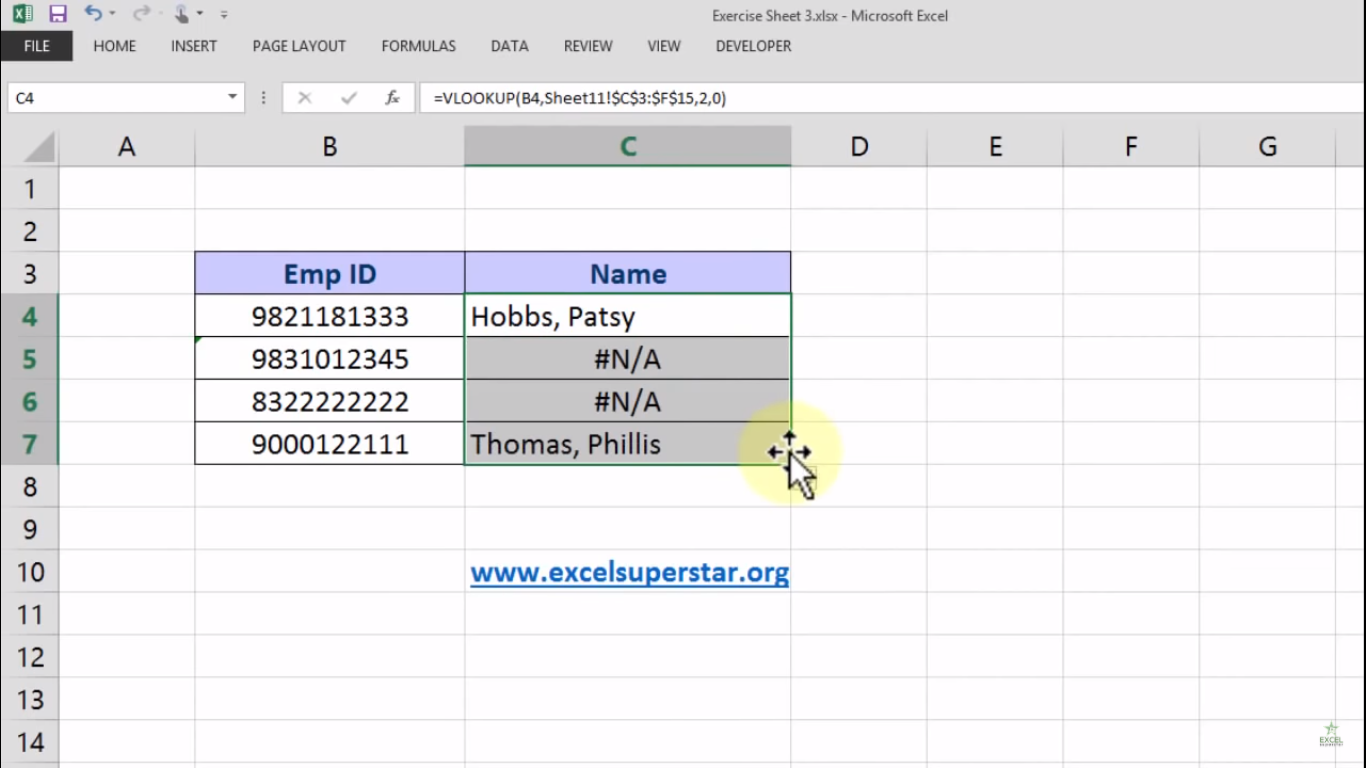Image resolution: width=1366 pixels, height=768 pixels.
Task: Select row 3 header
Action: pyautogui.click(x=30, y=273)
